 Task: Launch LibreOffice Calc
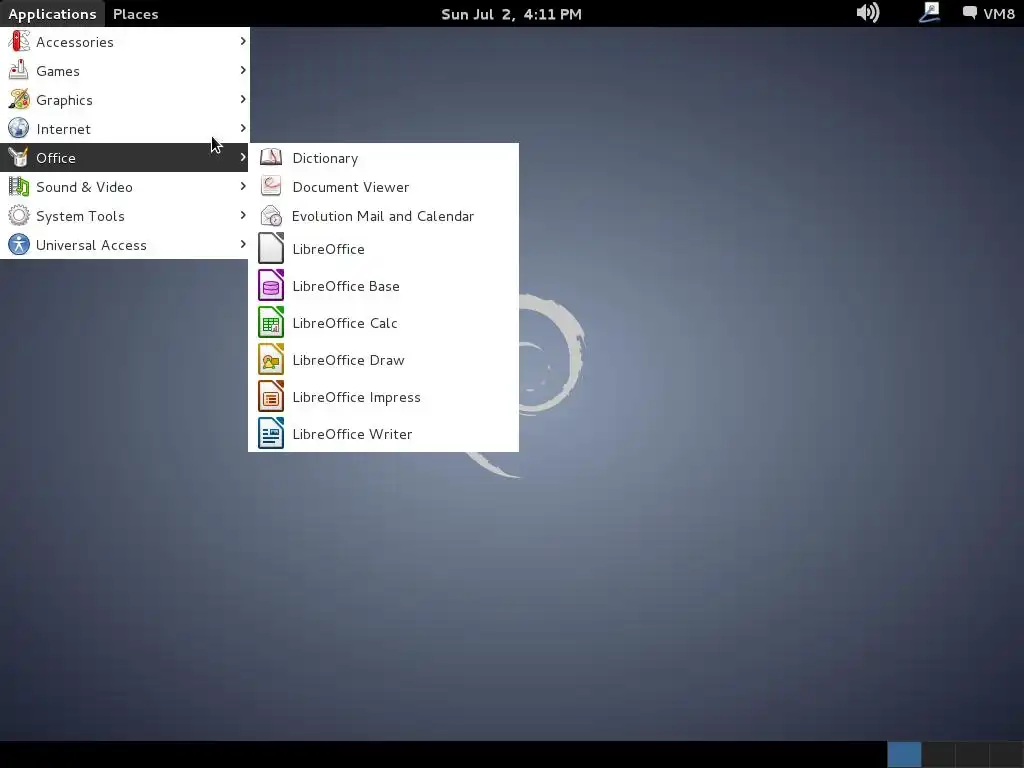(x=383, y=323)
